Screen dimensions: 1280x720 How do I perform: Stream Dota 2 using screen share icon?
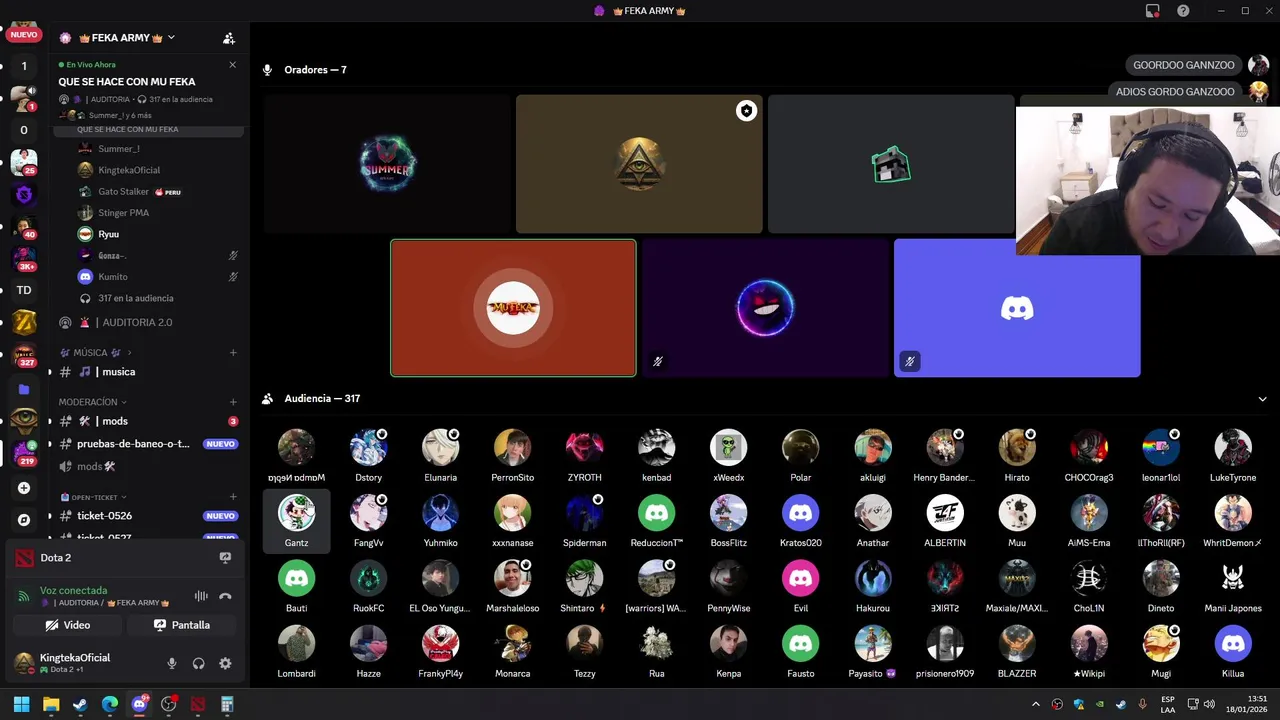pos(225,558)
